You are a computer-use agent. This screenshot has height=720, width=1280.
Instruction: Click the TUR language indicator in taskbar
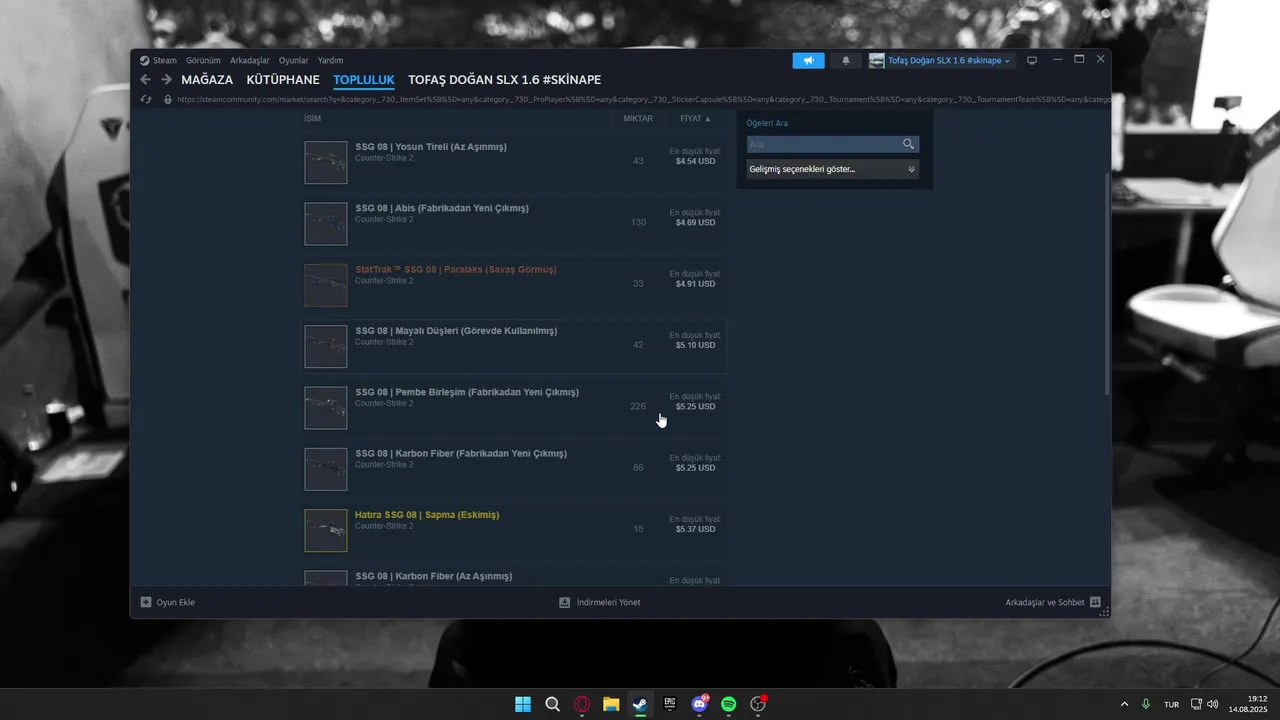point(1171,704)
